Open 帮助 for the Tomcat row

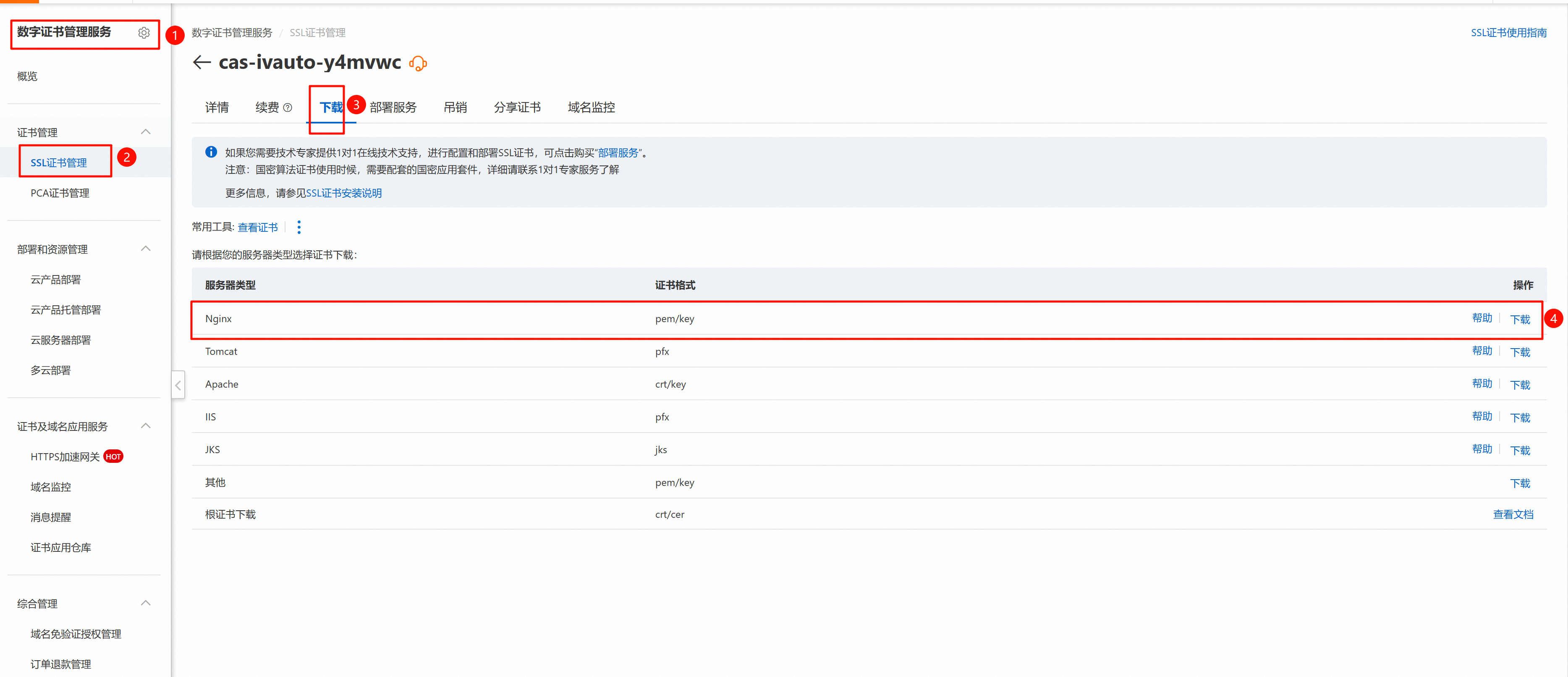(1482, 351)
